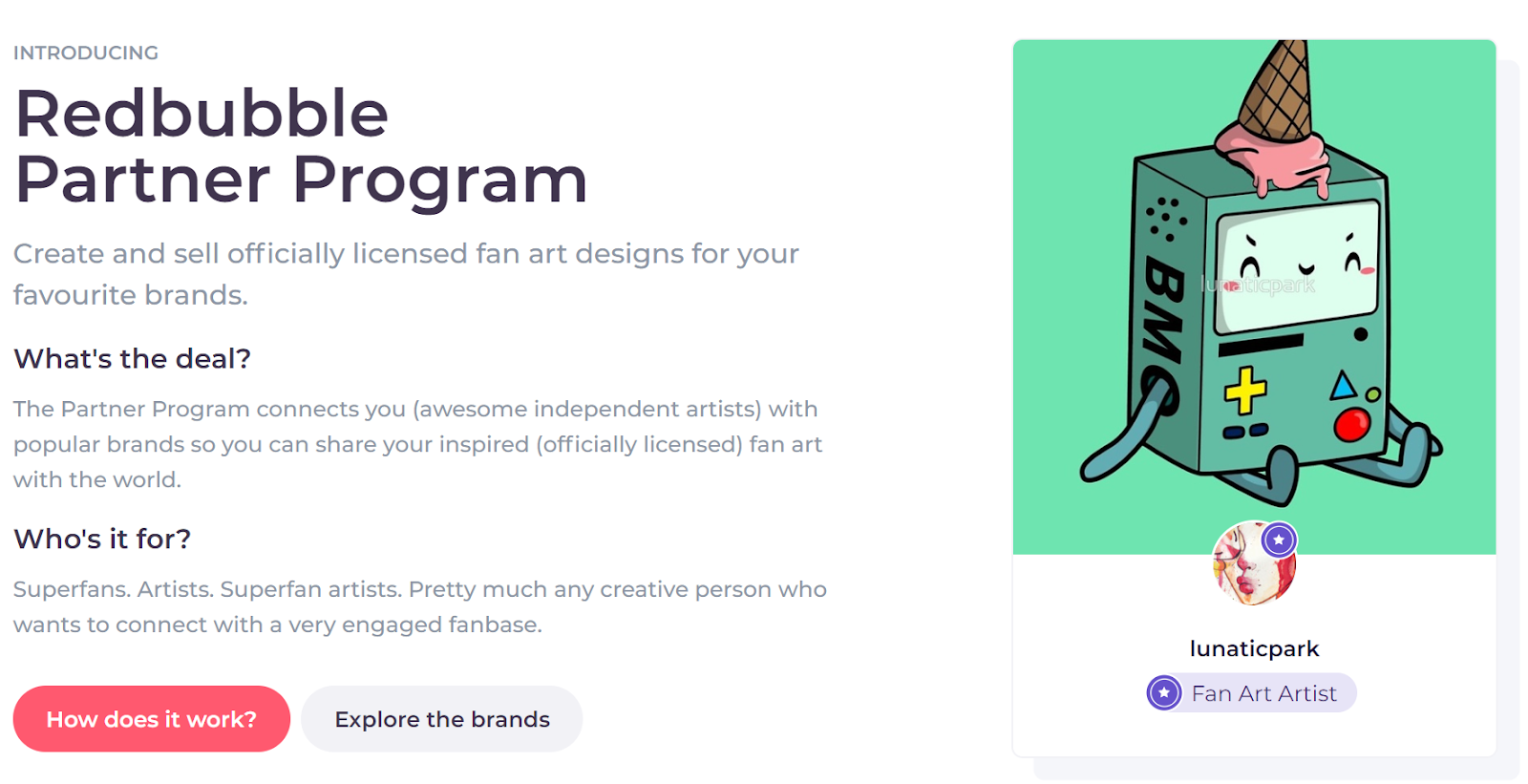
Task: Click the 'How does it work?' button
Action: [152, 718]
